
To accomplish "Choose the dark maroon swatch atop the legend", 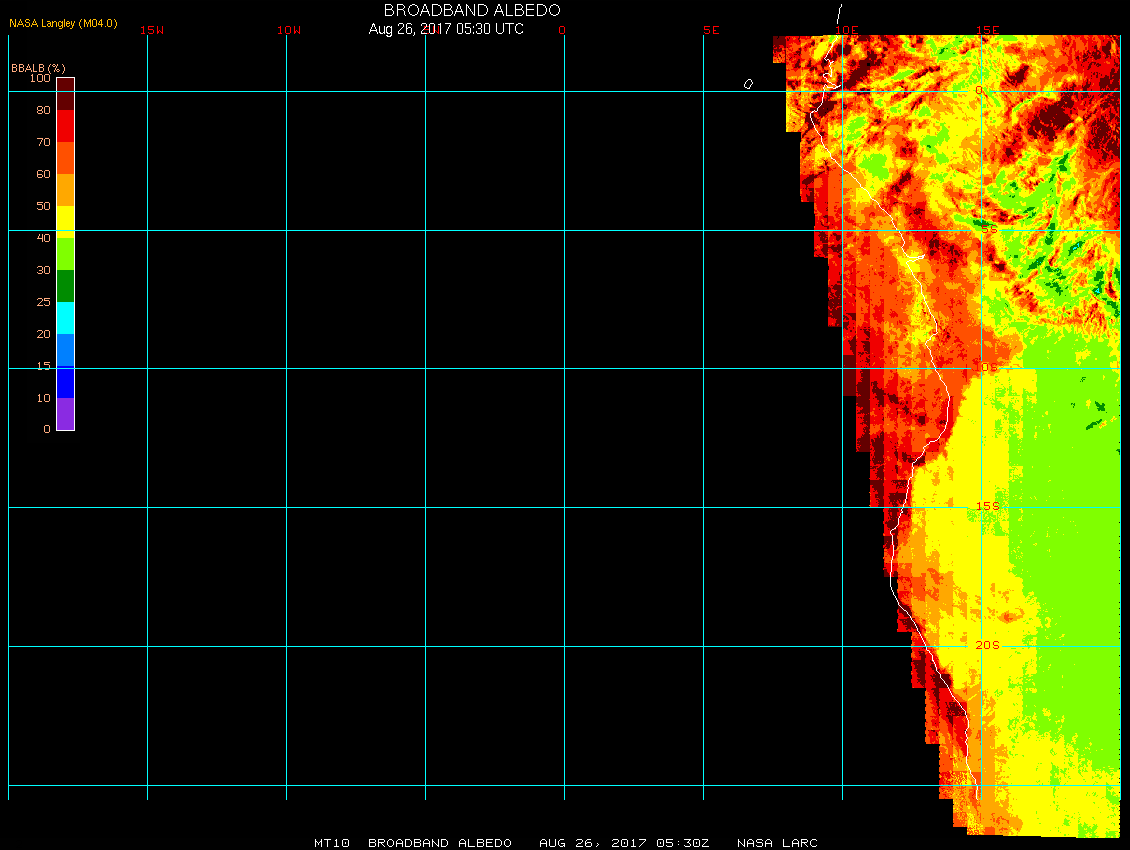I will pyautogui.click(x=65, y=93).
